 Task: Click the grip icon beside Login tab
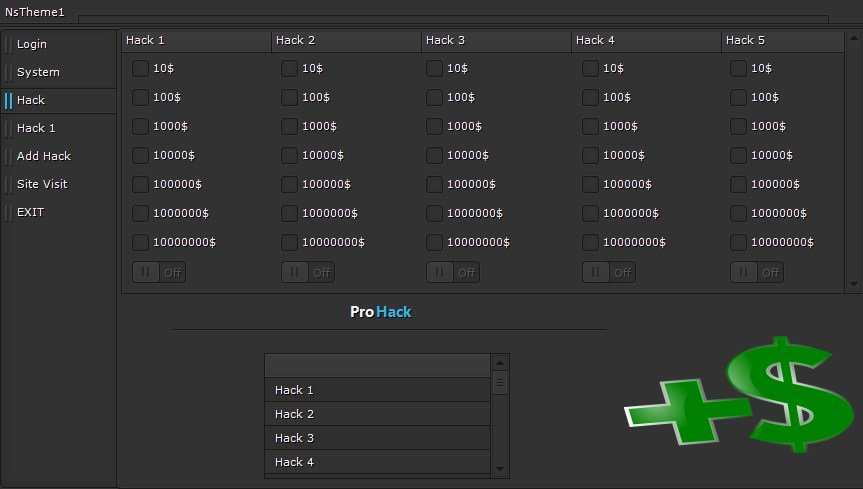coord(8,44)
